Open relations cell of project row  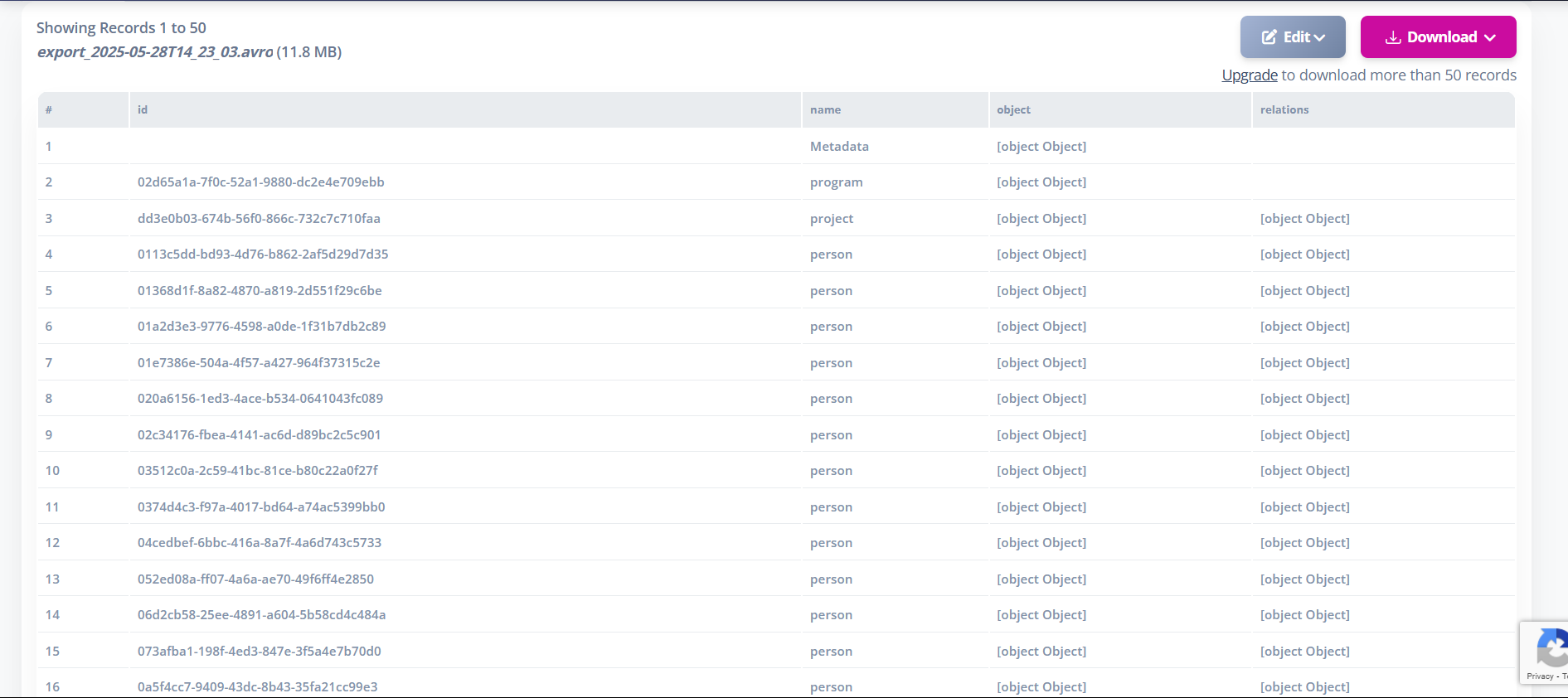[x=1304, y=219]
